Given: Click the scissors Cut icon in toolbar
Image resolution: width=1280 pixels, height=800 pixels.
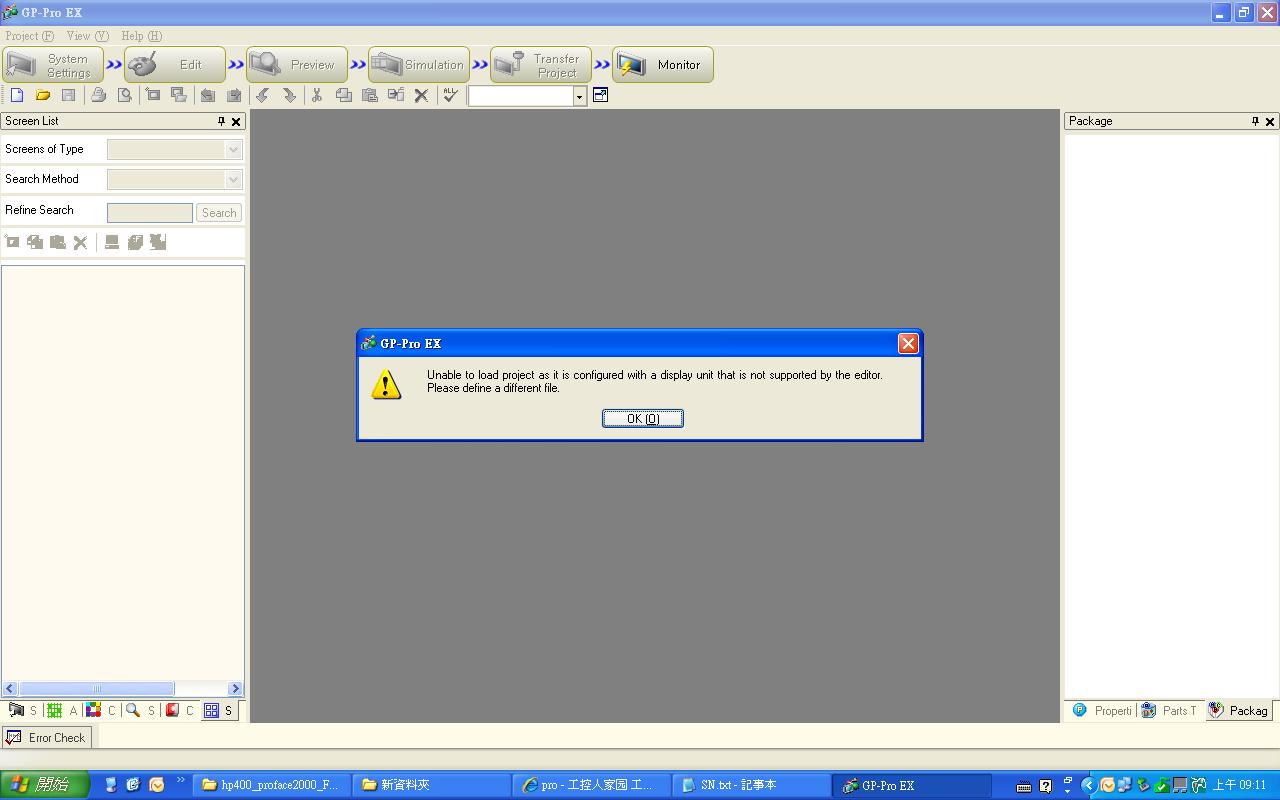Looking at the screenshot, I should 317,95.
